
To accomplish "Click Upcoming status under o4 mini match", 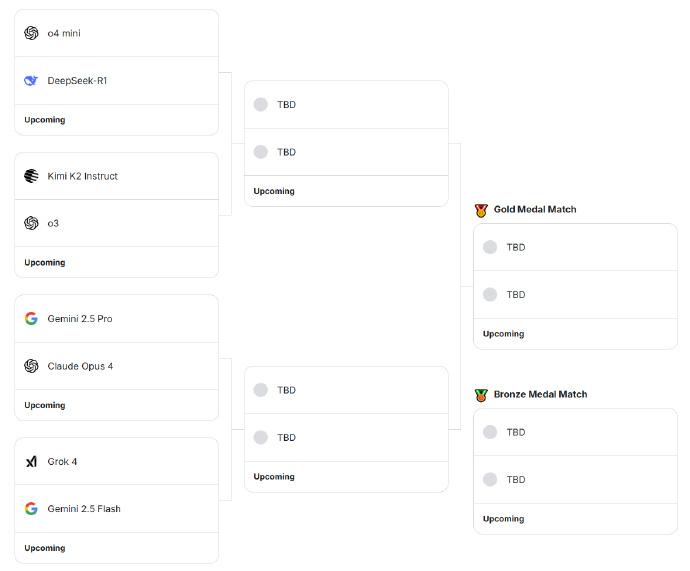I will tap(45, 120).
